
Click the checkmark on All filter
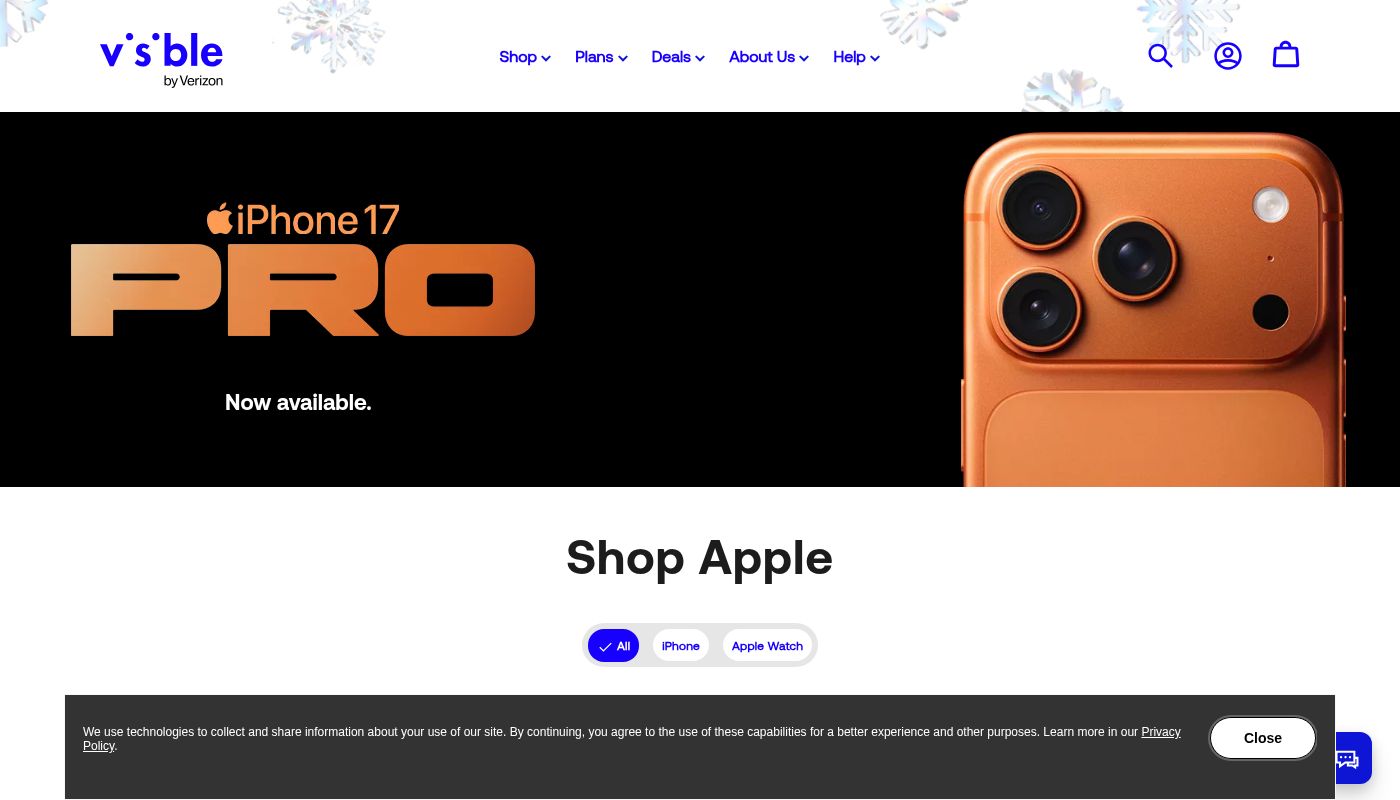click(x=605, y=647)
